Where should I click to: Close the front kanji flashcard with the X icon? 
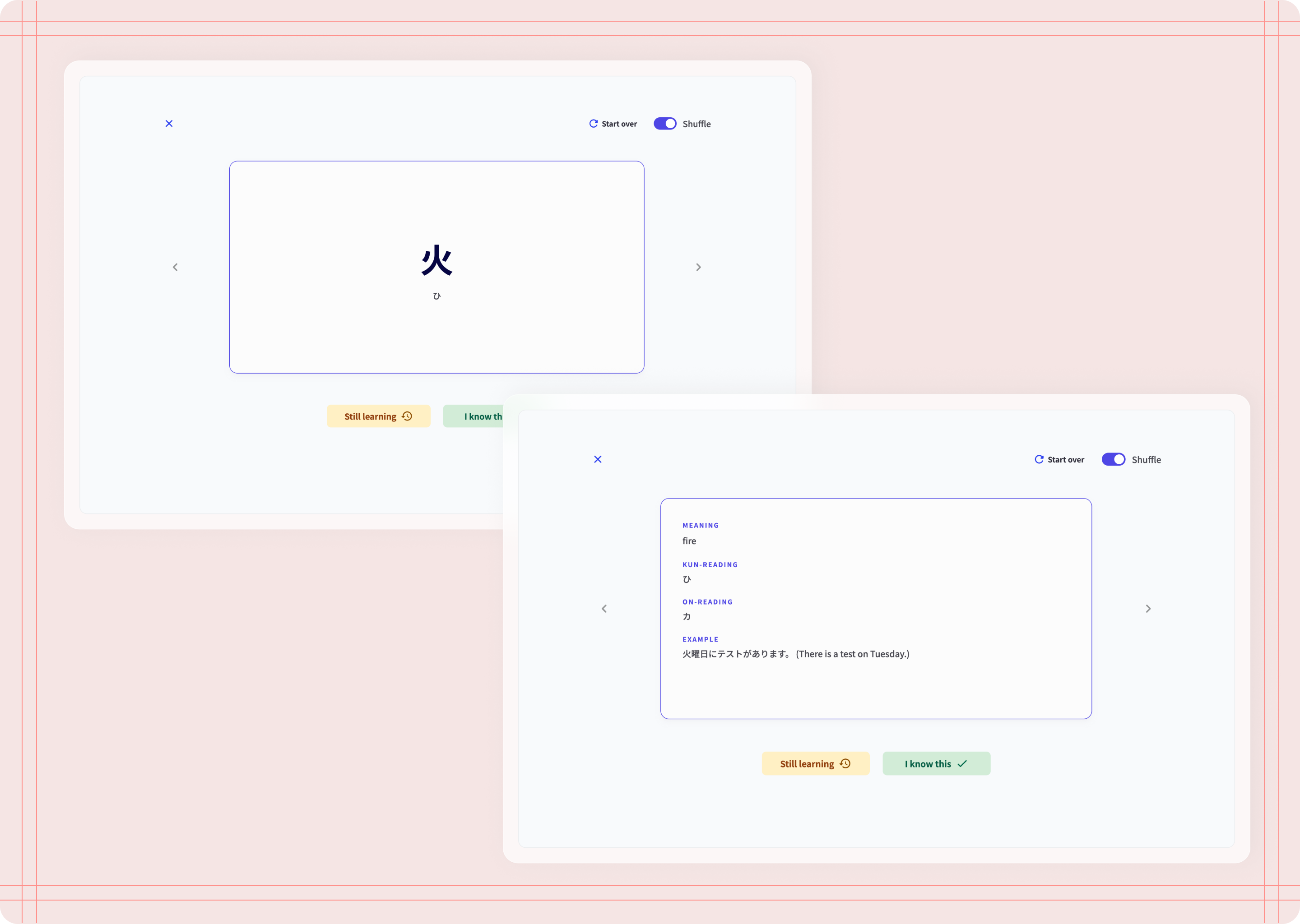click(169, 124)
